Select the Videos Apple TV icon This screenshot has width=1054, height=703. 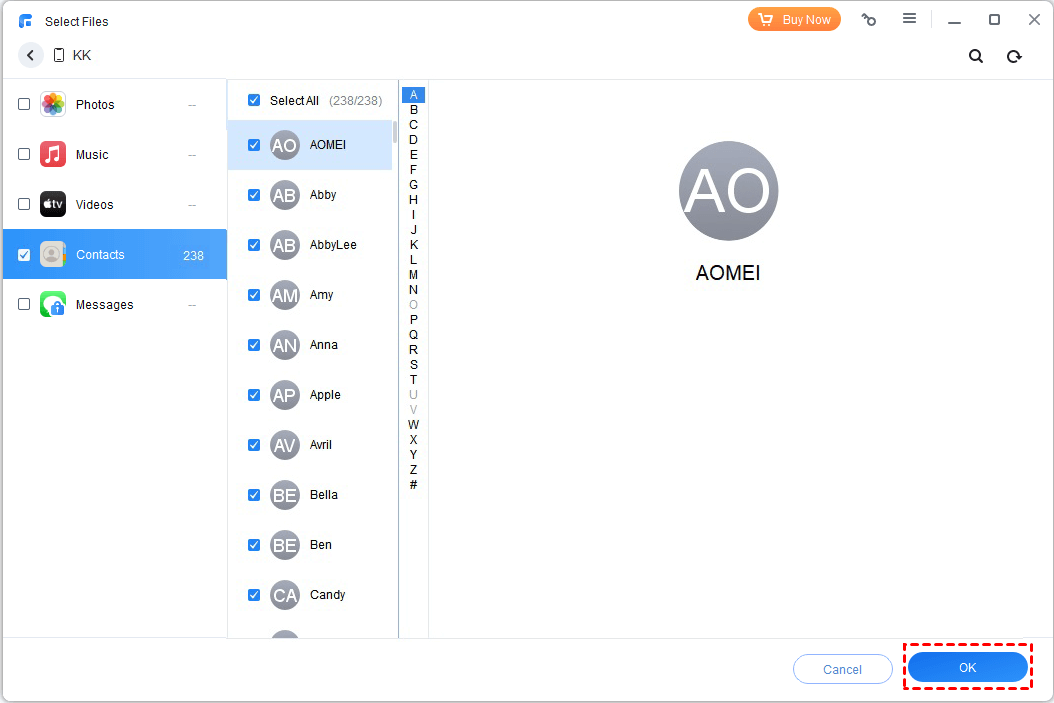[x=53, y=204]
